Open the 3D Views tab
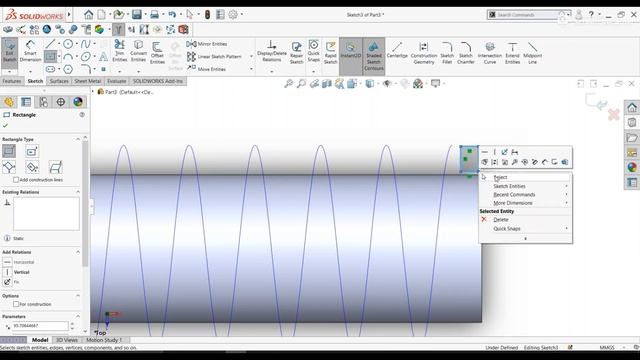Screen dimensions: 640x360 click(67, 340)
